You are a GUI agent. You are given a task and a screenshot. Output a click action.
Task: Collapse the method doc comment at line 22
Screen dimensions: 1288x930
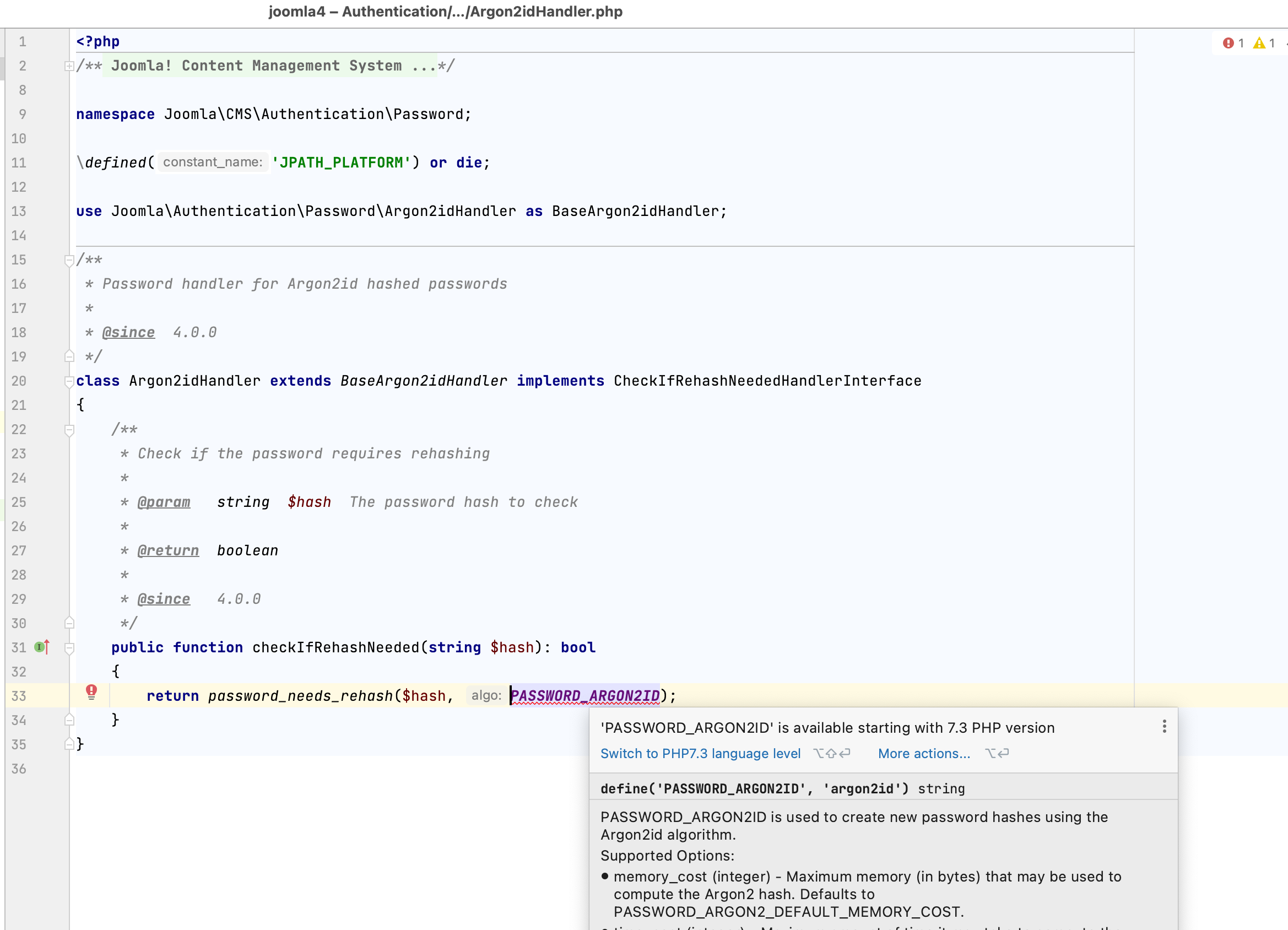69,430
